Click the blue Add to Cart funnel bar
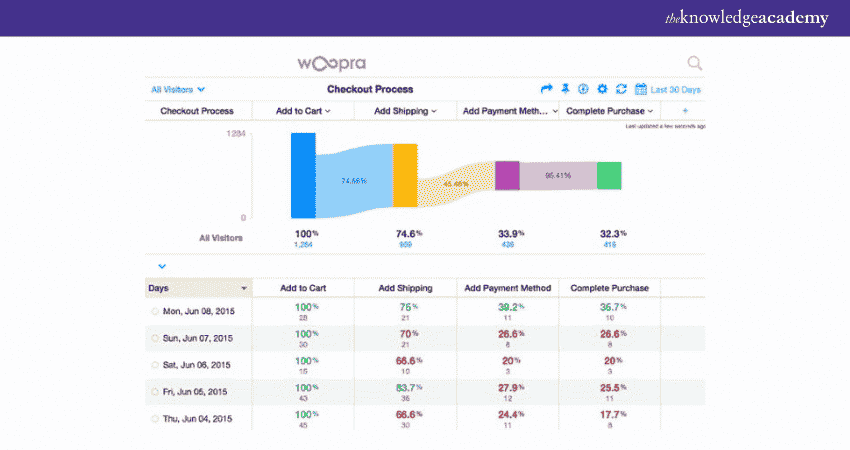 pos(303,175)
